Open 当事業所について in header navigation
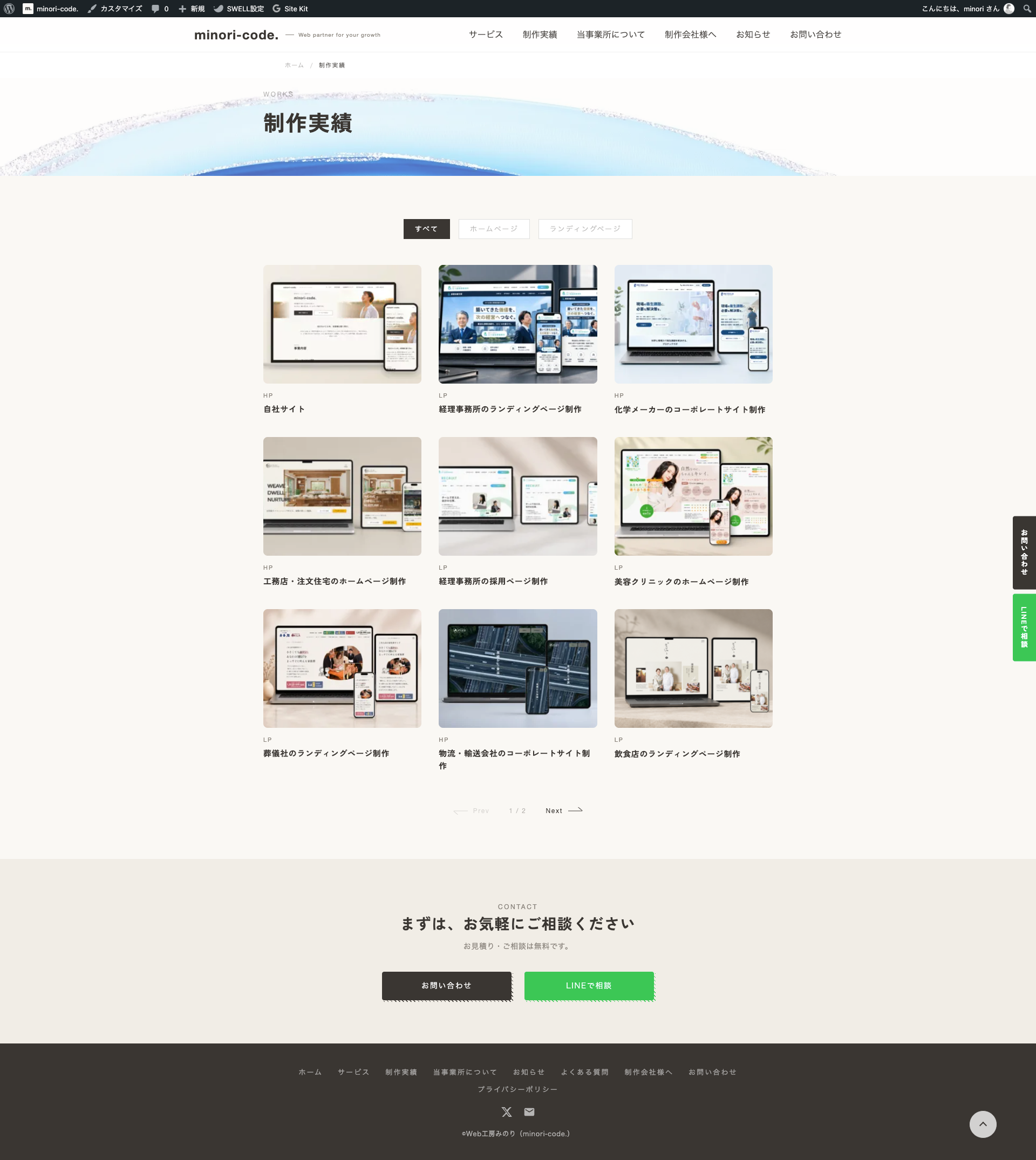 tap(611, 35)
